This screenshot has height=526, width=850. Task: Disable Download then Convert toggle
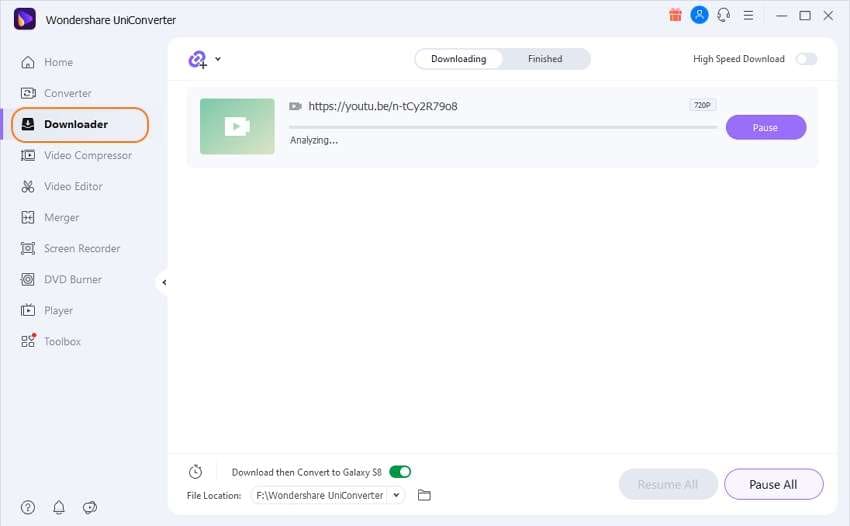(400, 472)
